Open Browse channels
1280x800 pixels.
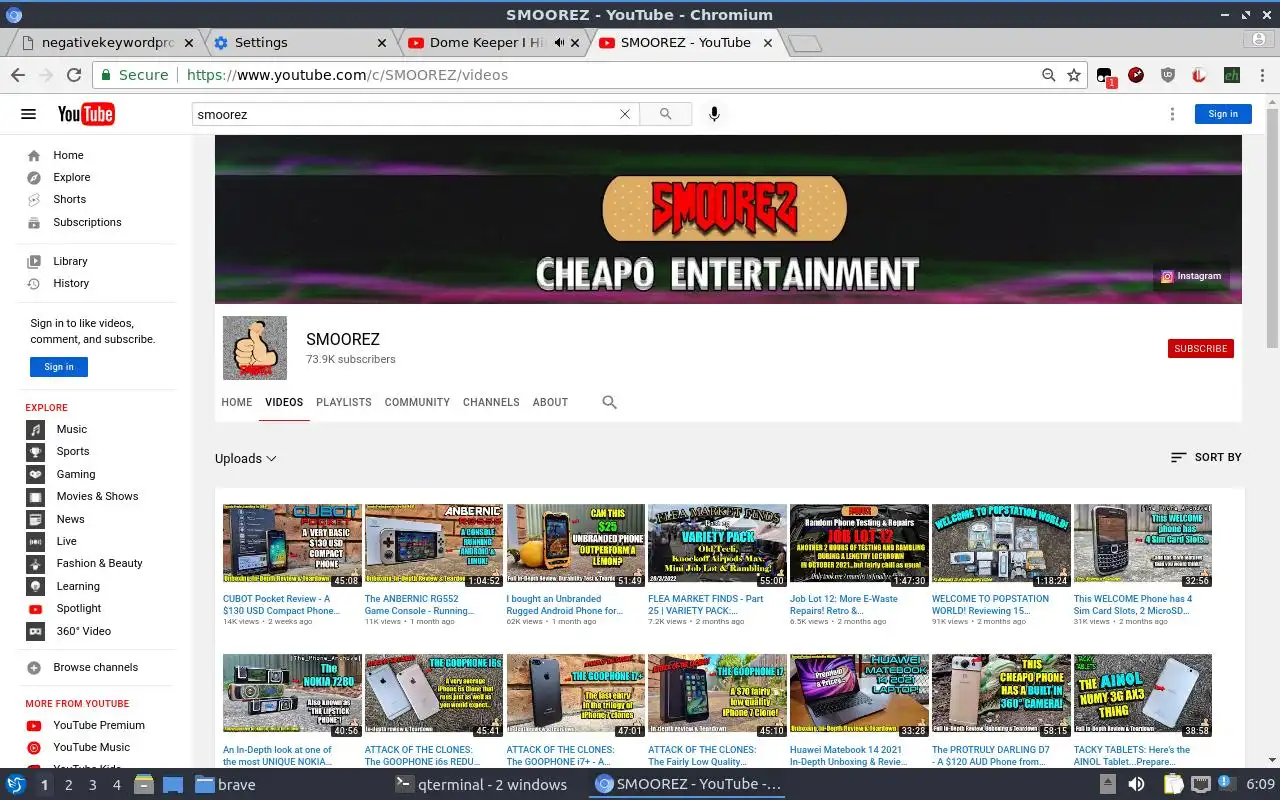[96, 667]
